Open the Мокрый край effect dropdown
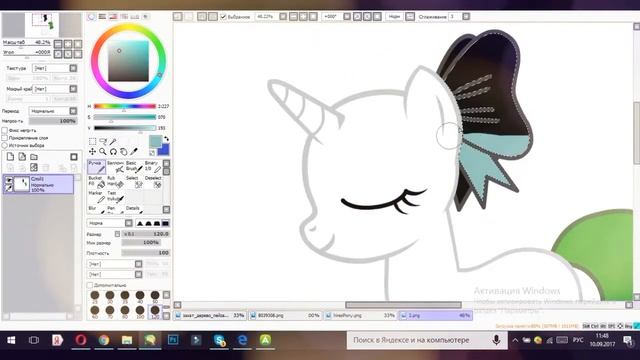 [55, 89]
